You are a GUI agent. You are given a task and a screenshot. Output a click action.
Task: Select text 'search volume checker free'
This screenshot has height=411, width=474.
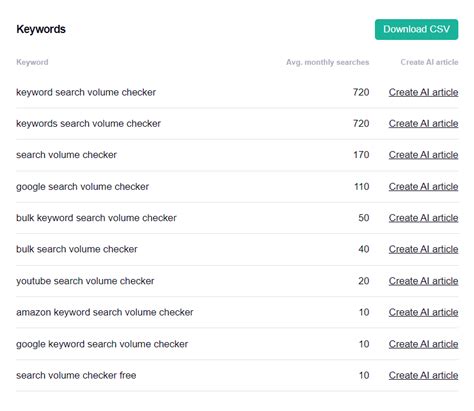(76, 375)
